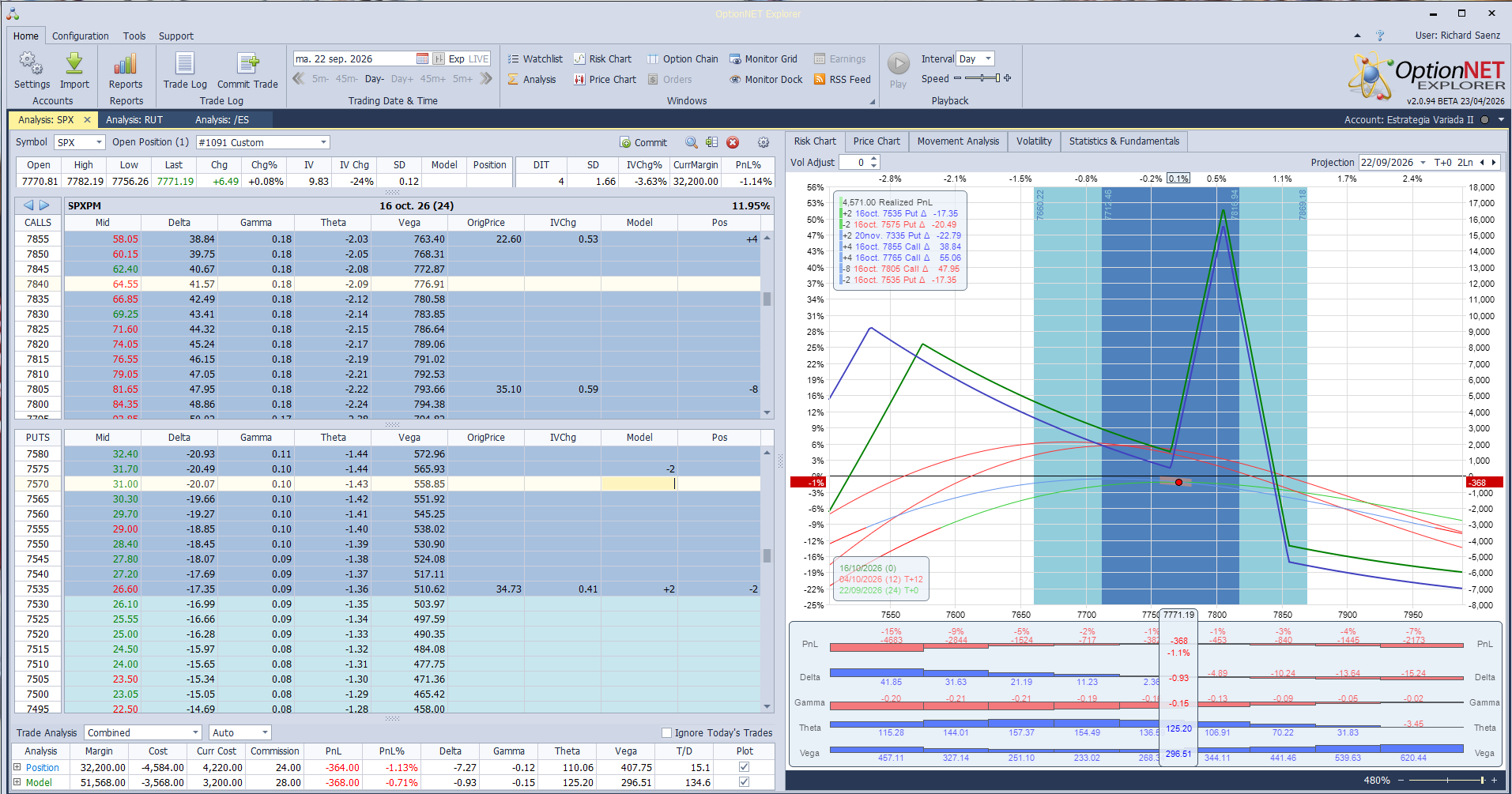This screenshot has width=1512, height=794.
Task: Close the Analysis: SPX tab
Action: [87, 120]
